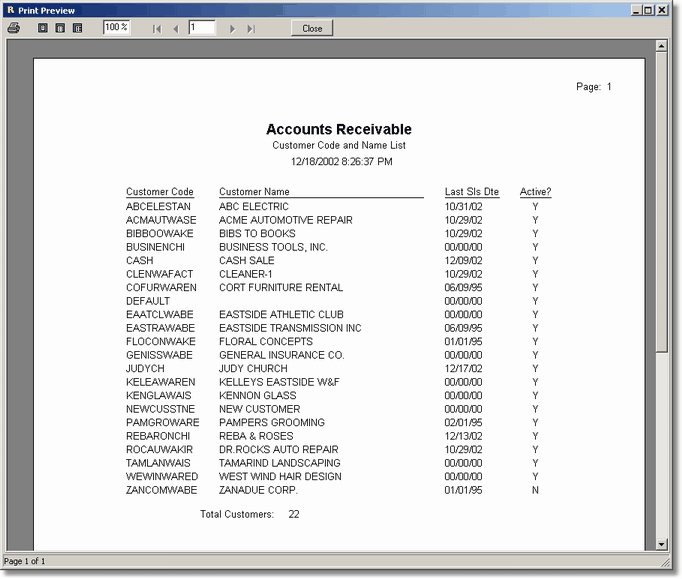Click KELLEYS EASTSIDE W&F name
Image resolution: width=682 pixels, height=579 pixels.
pos(279,382)
